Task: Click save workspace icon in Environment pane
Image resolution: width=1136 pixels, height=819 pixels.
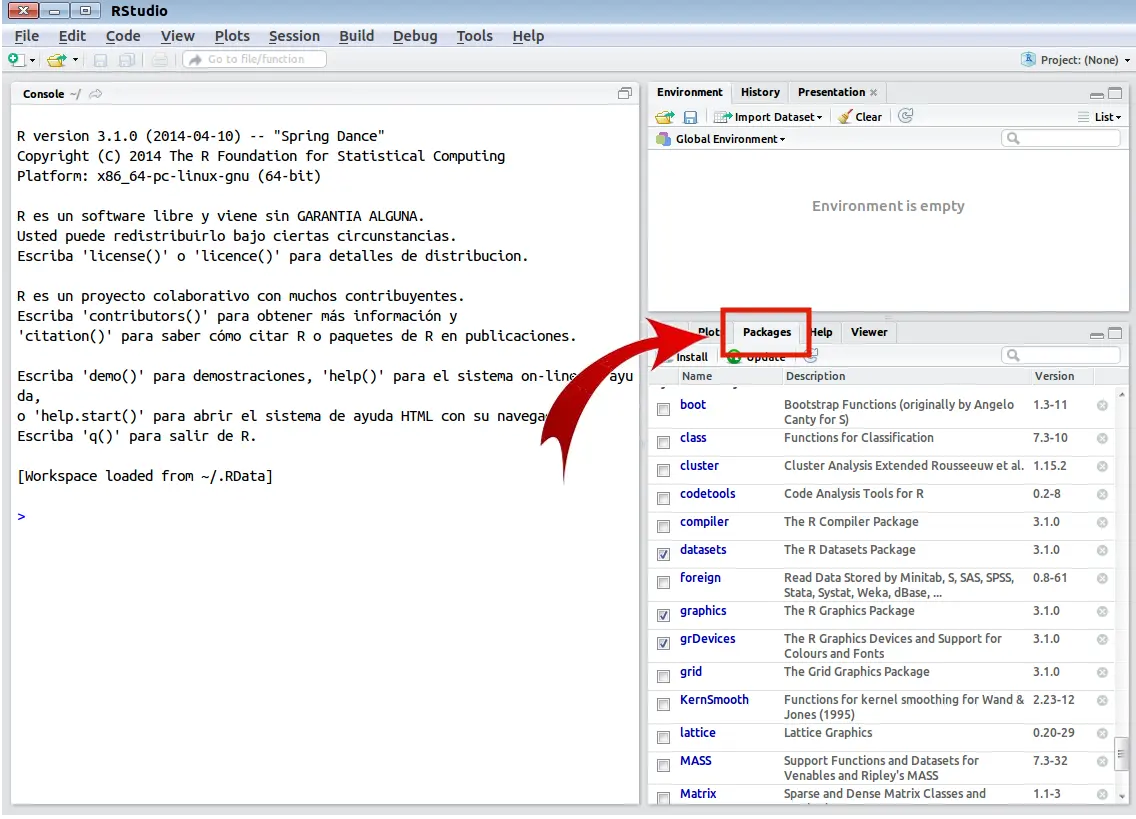Action: tap(690, 117)
